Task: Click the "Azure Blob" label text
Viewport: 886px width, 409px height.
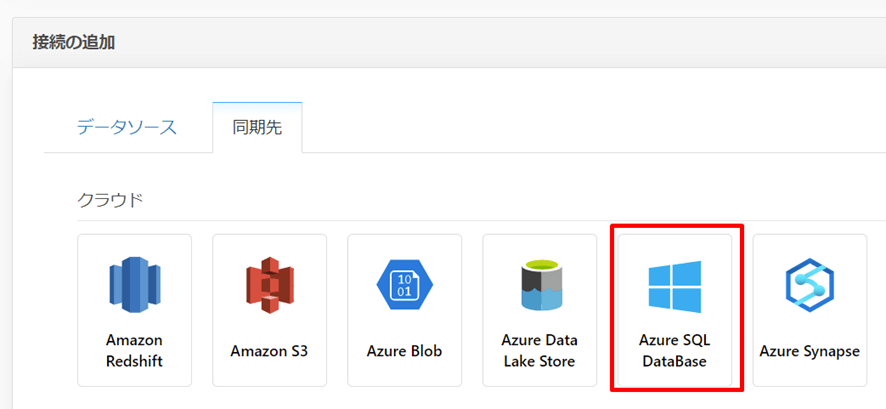Action: (405, 351)
